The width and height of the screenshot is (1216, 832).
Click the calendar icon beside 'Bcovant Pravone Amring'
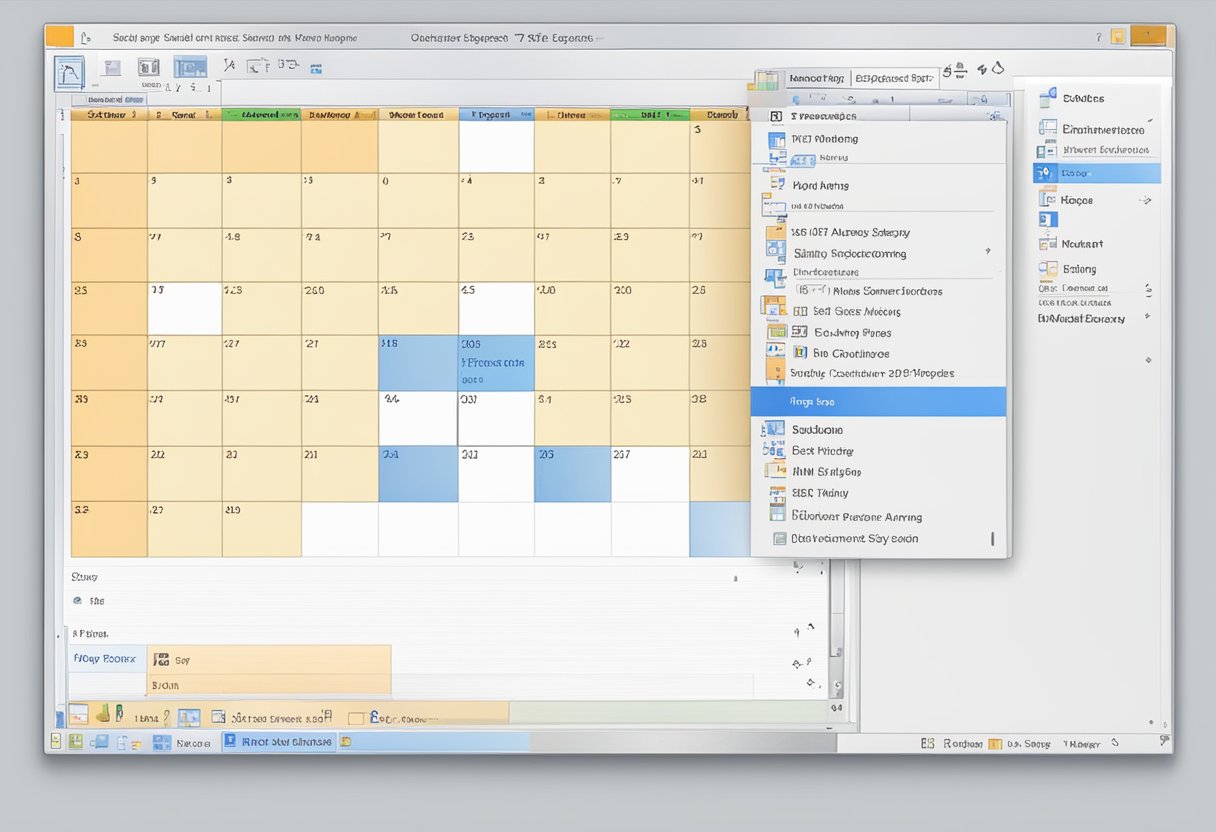click(777, 516)
